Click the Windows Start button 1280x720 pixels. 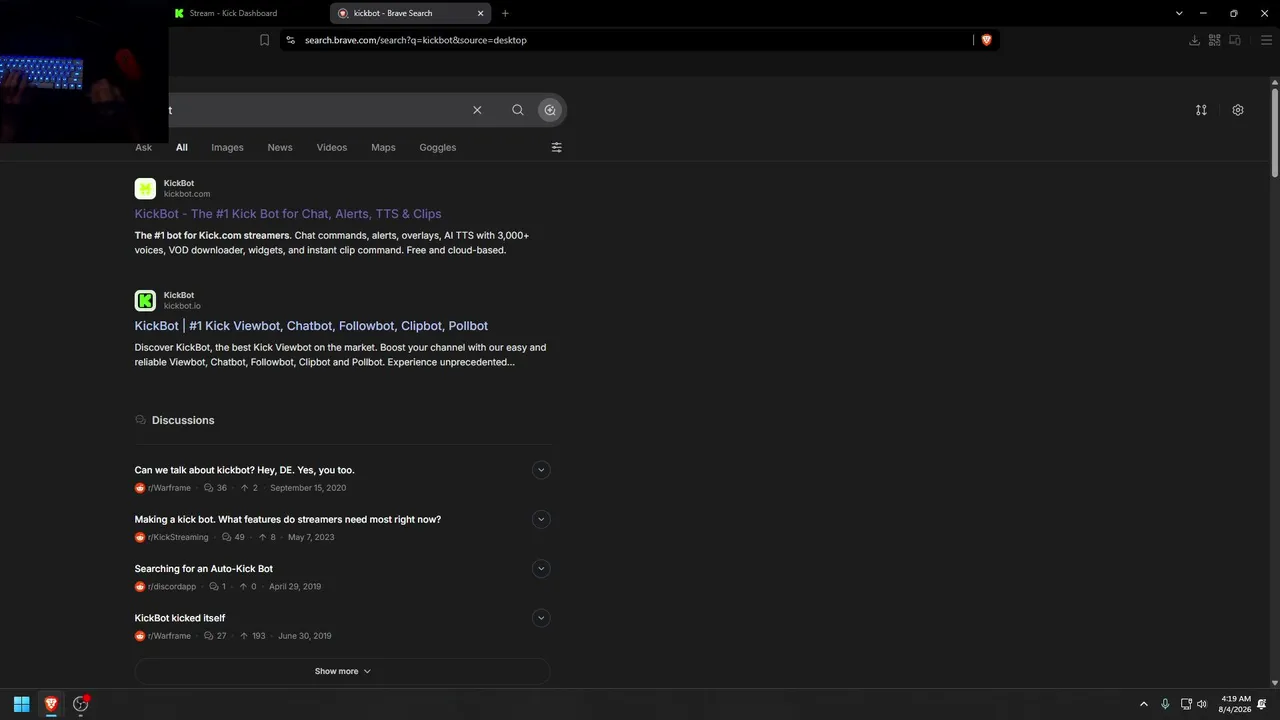coord(21,704)
